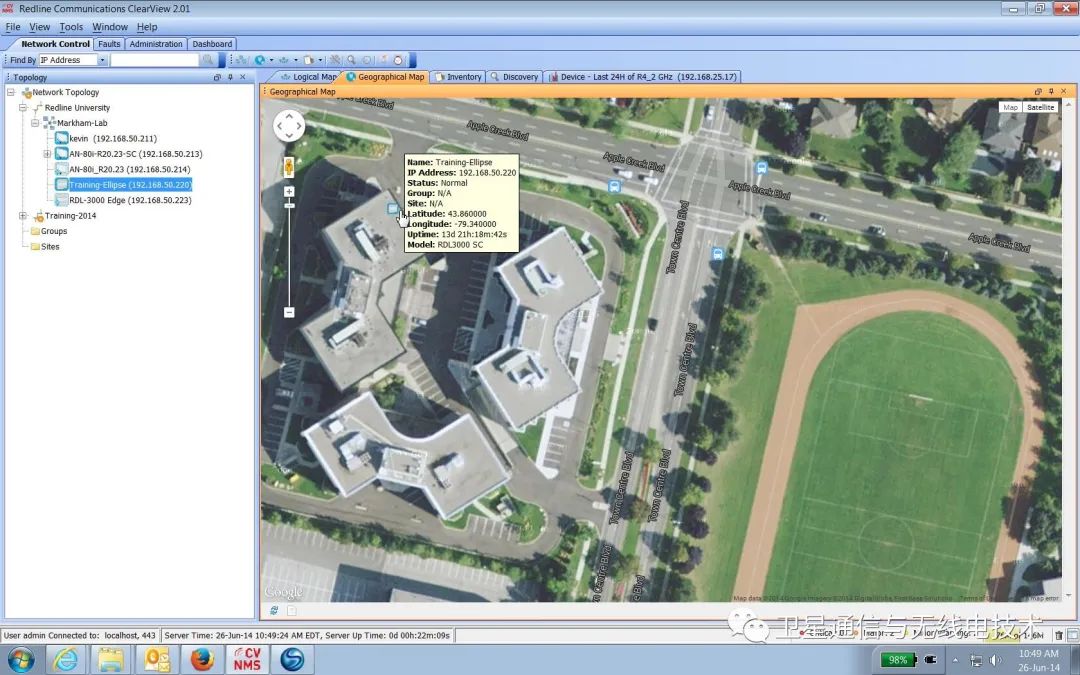Click the binoculars search button
This screenshot has width=1080, height=675.
click(208, 60)
